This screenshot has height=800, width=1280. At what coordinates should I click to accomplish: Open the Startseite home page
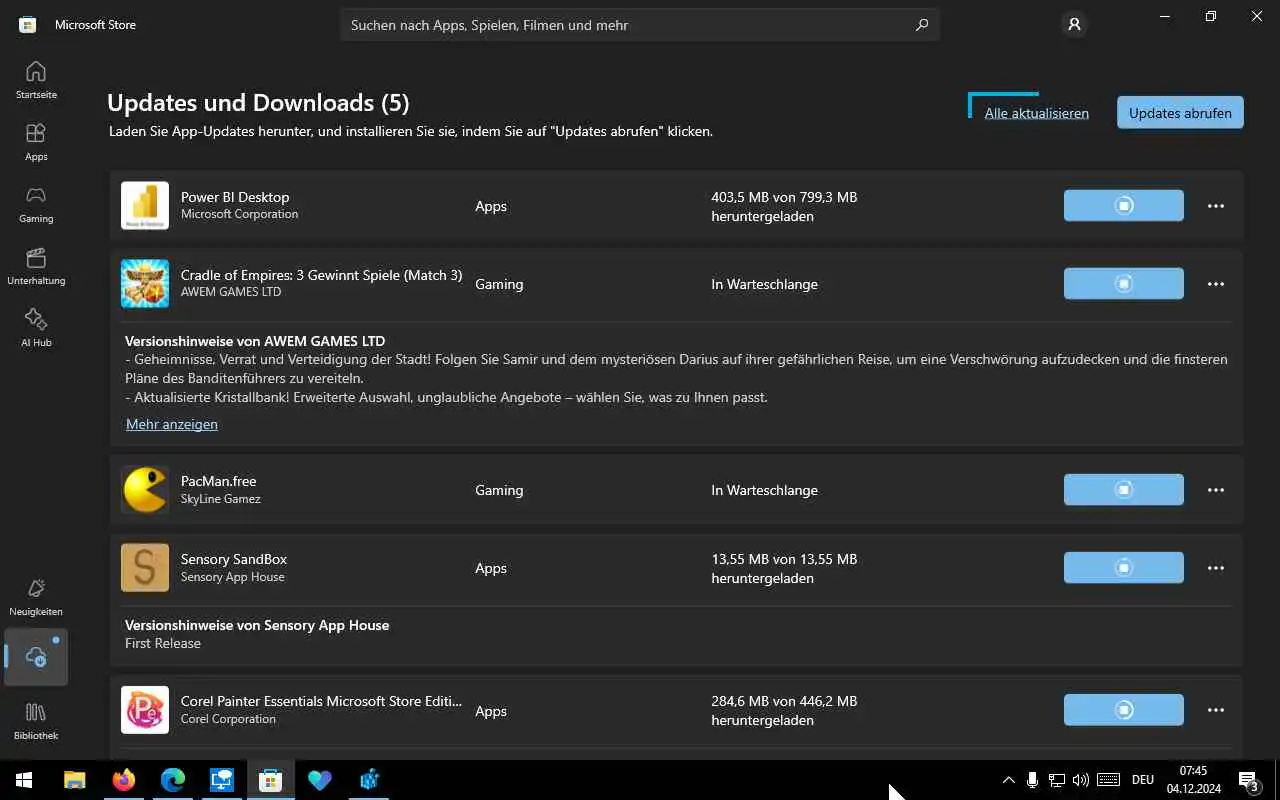(36, 80)
